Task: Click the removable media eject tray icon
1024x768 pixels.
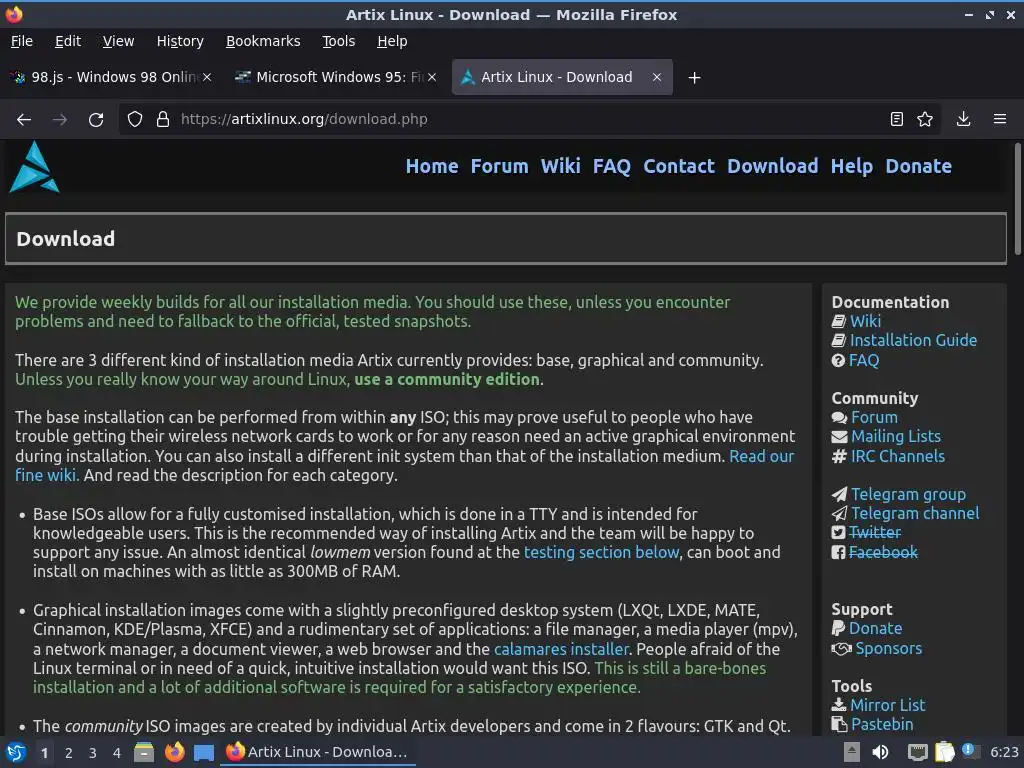Action: (852, 752)
